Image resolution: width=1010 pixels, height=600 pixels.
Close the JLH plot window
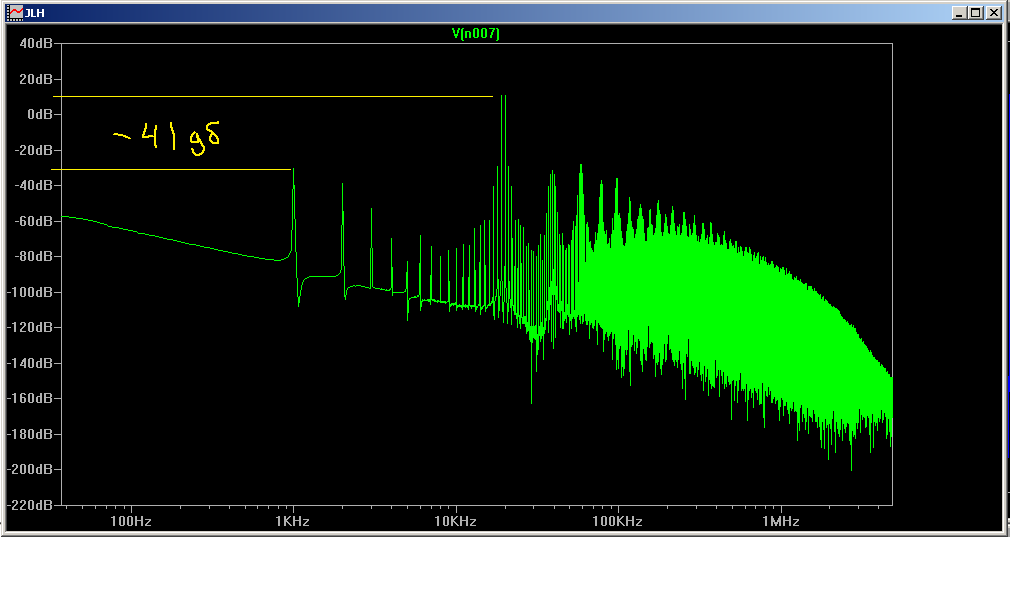tap(993, 13)
